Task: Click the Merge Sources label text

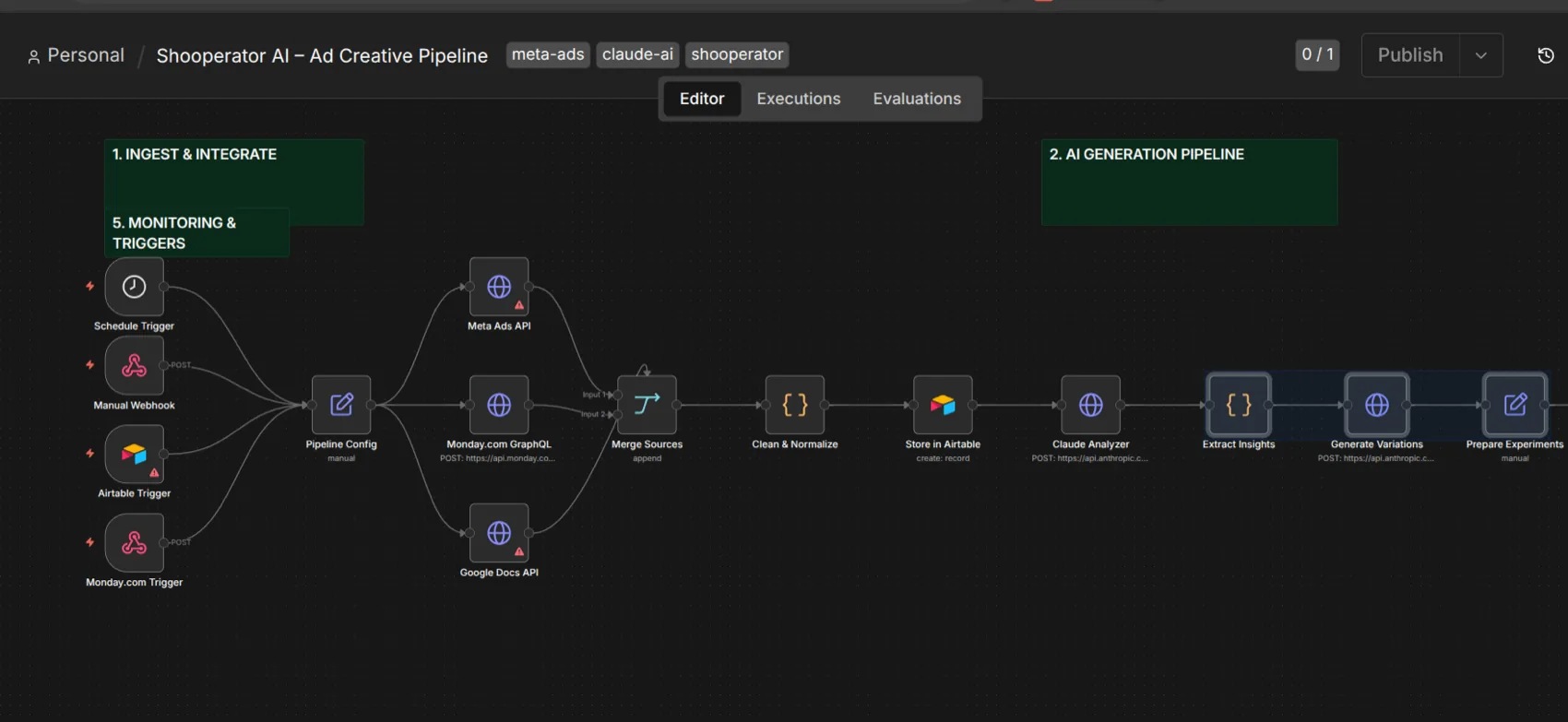Action: [647, 444]
